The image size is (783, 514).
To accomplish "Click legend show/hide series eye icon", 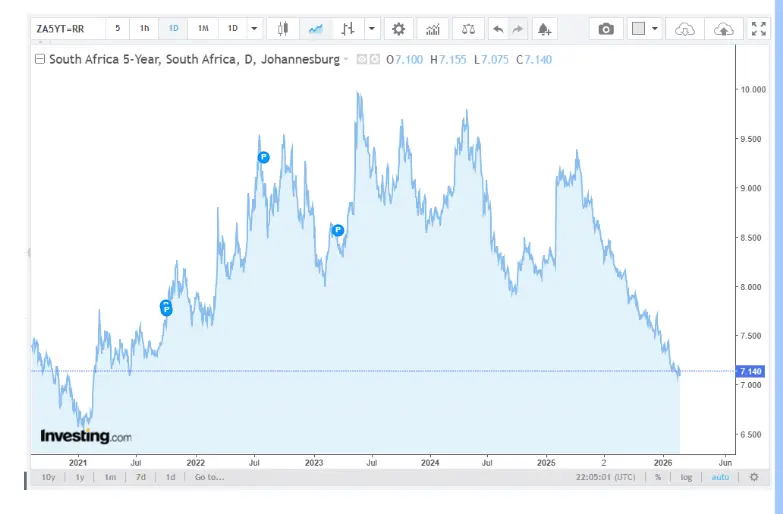I will point(362,59).
